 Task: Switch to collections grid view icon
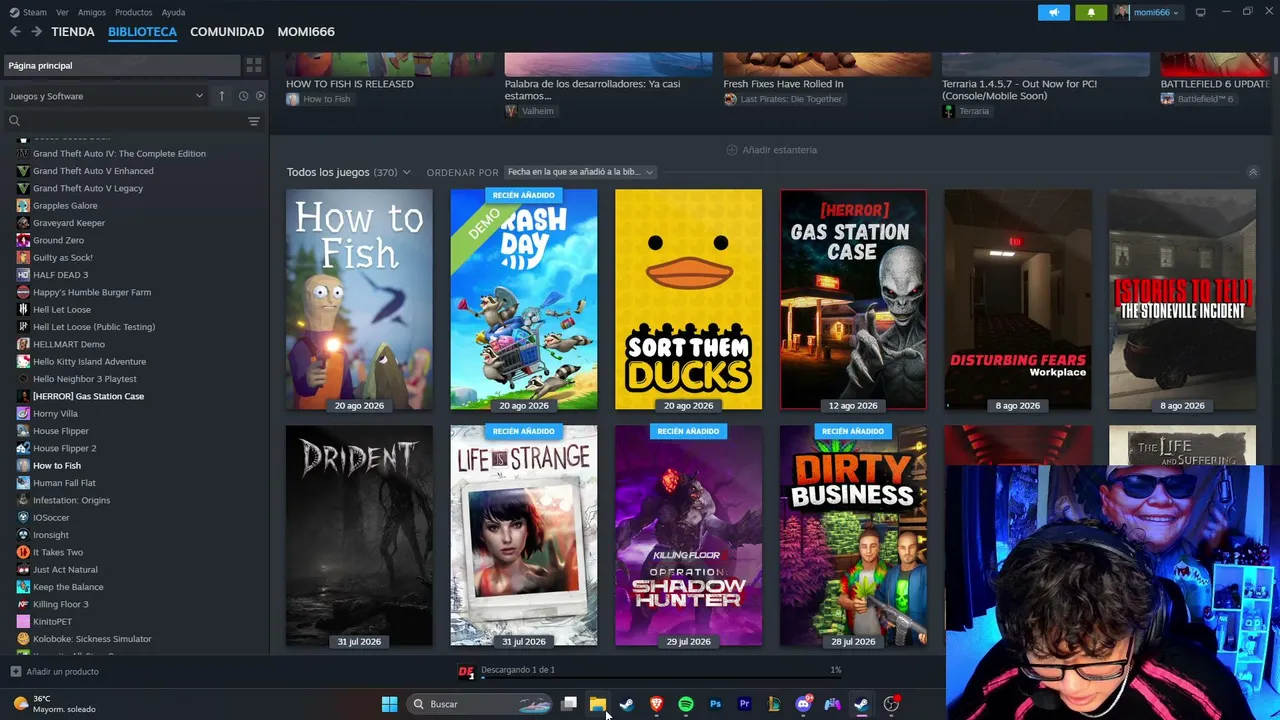point(254,65)
